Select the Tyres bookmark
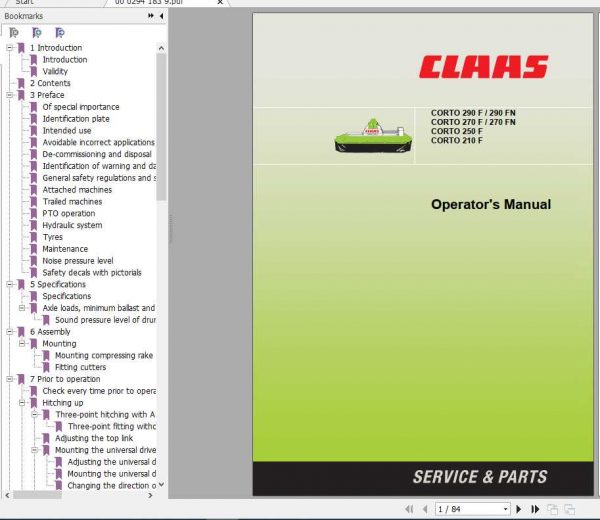The image size is (600, 520). click(52, 237)
